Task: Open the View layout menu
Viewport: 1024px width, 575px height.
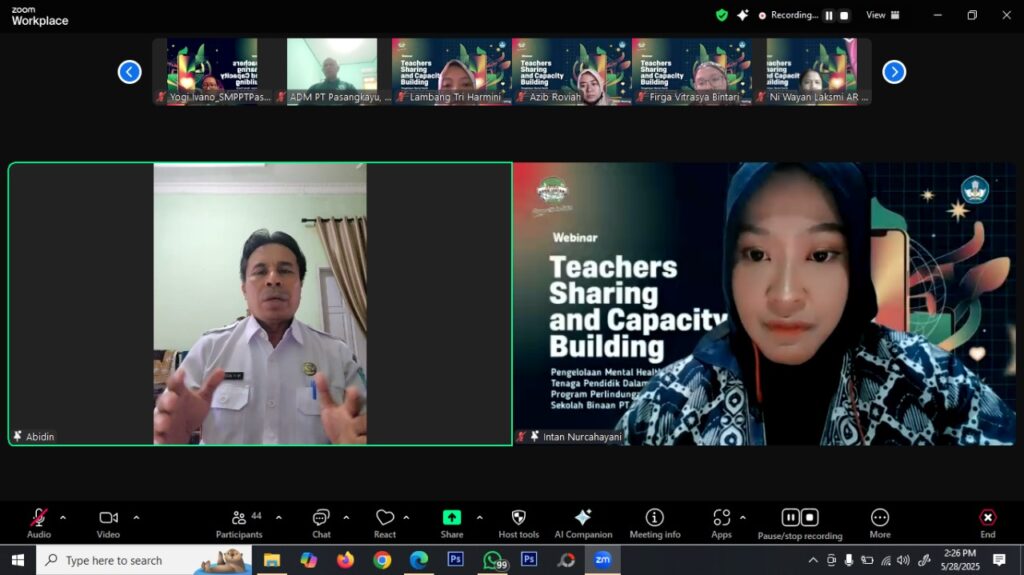Action: 882,15
